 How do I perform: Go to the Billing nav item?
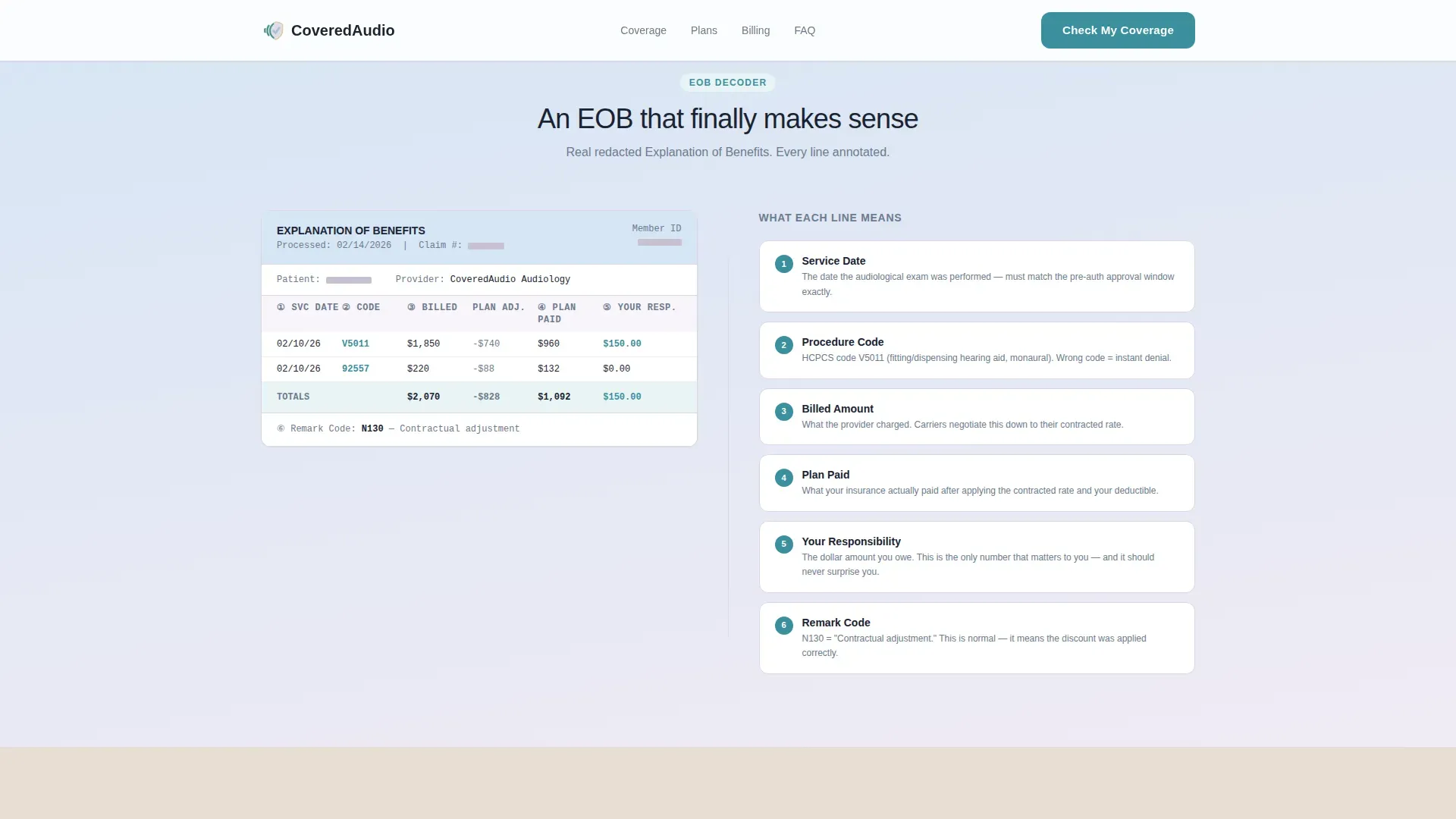(755, 30)
